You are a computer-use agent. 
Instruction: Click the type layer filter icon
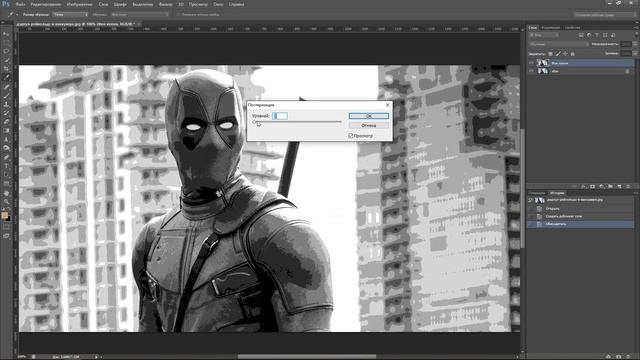(597, 36)
